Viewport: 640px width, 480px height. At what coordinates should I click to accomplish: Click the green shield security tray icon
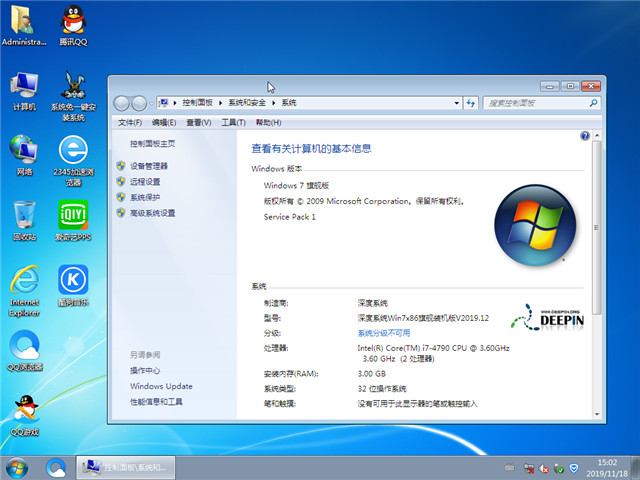[559, 469]
